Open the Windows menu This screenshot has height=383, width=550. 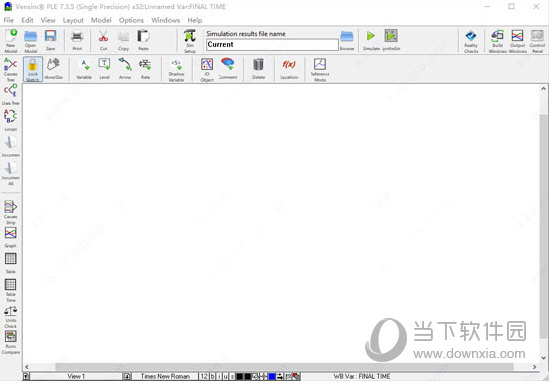(166, 20)
